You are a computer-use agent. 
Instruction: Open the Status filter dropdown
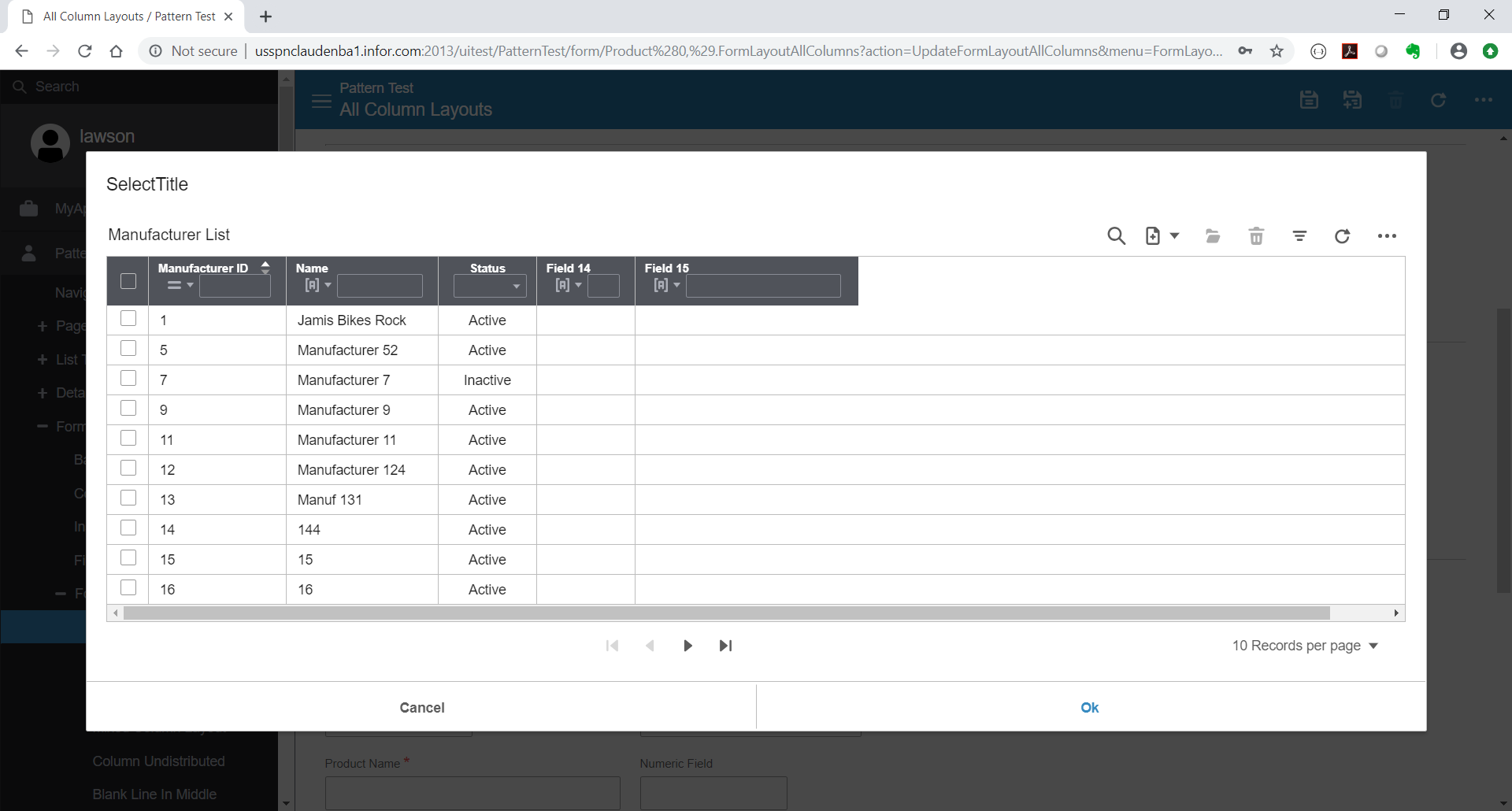tap(489, 286)
